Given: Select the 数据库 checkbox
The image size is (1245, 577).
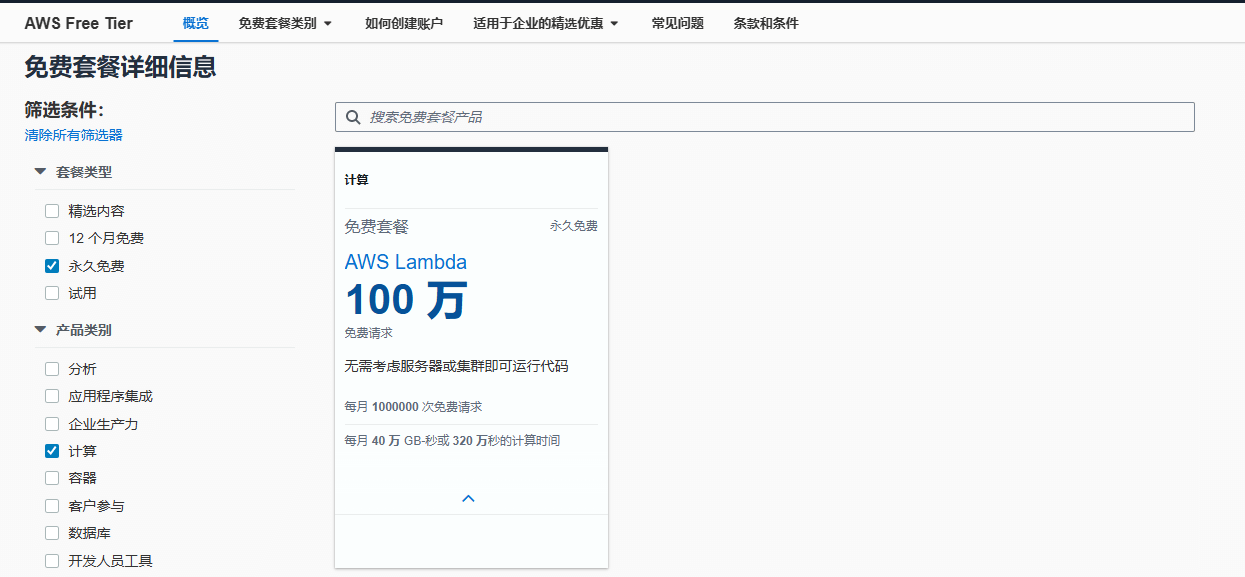Looking at the screenshot, I should tap(52, 533).
